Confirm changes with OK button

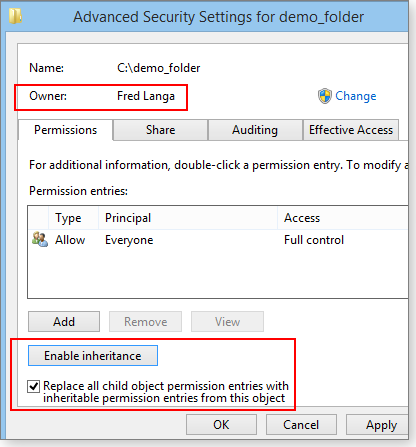coord(221,425)
